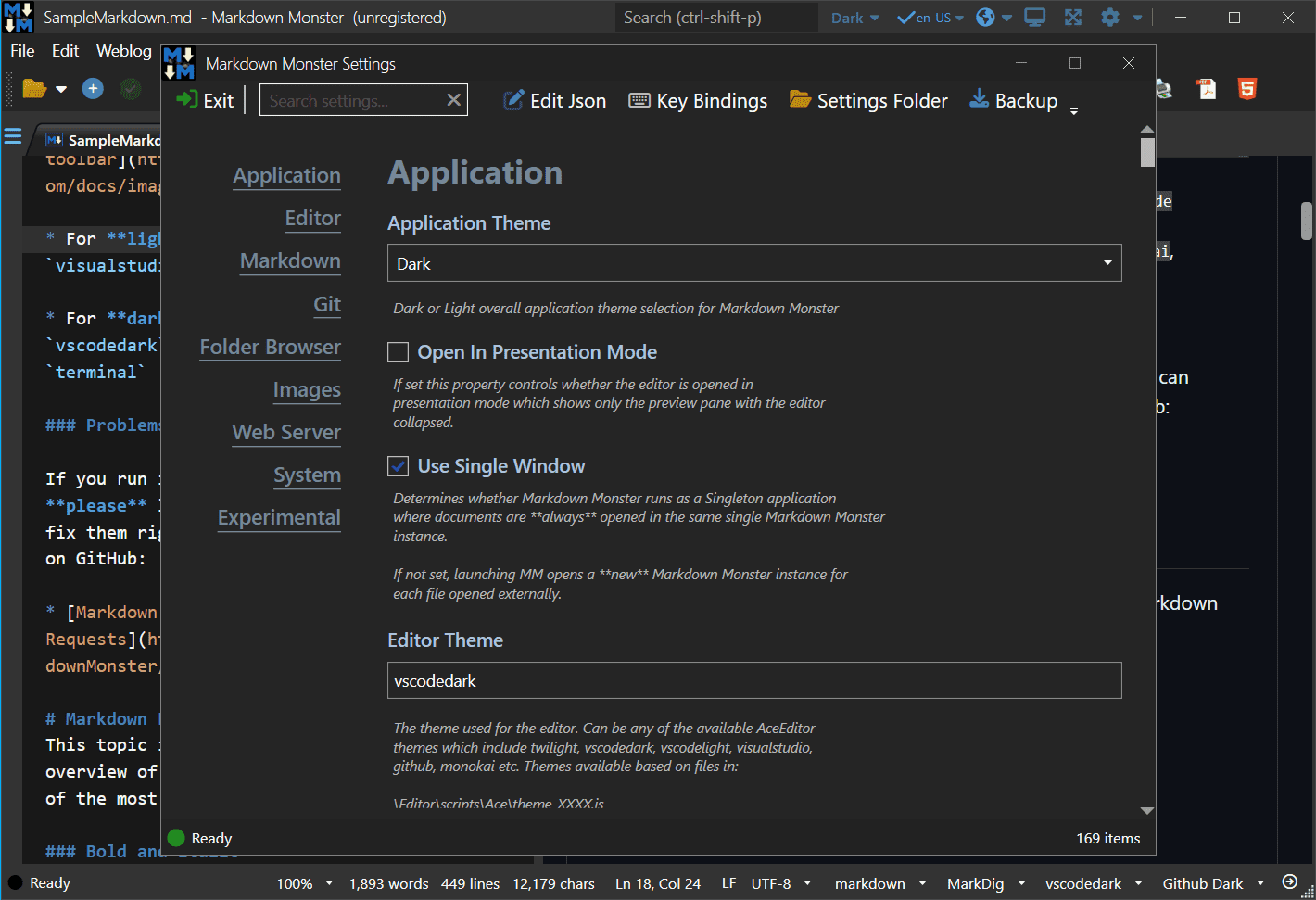Click the Editor Theme text field
This screenshot has width=1316, height=900.
(x=753, y=680)
